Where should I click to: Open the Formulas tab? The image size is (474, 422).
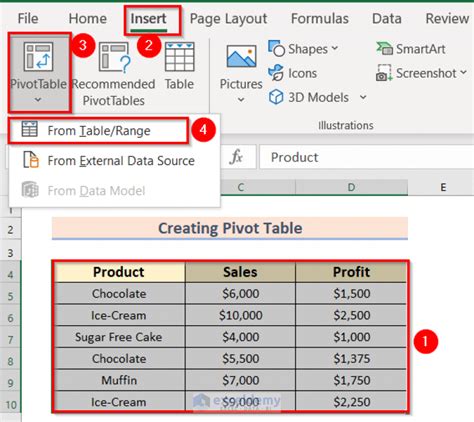[x=320, y=19]
